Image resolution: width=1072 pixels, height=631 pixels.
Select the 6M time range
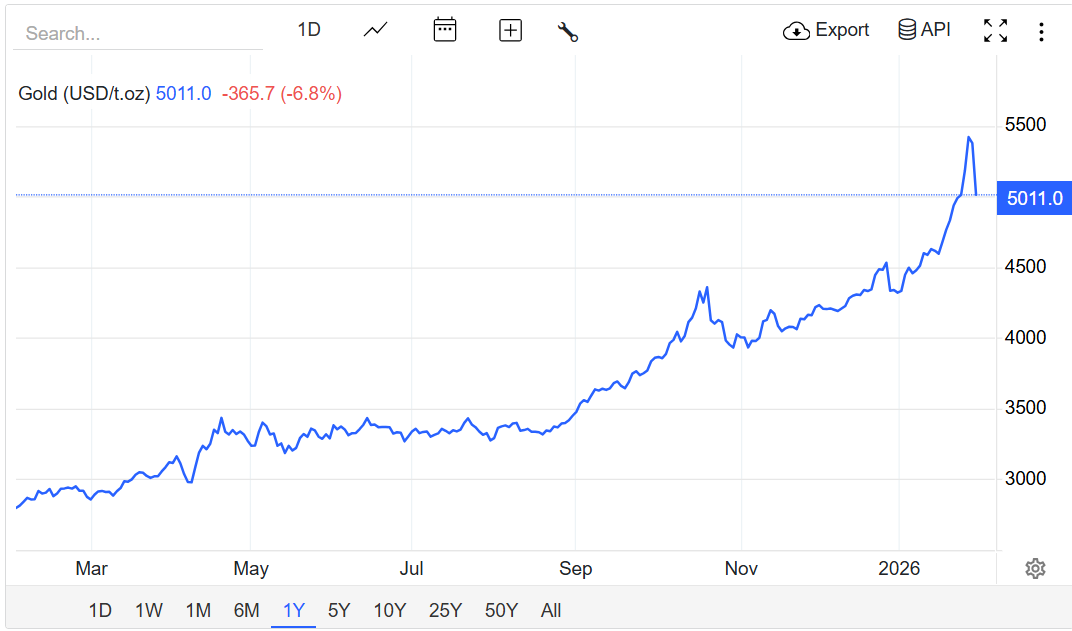(x=246, y=610)
